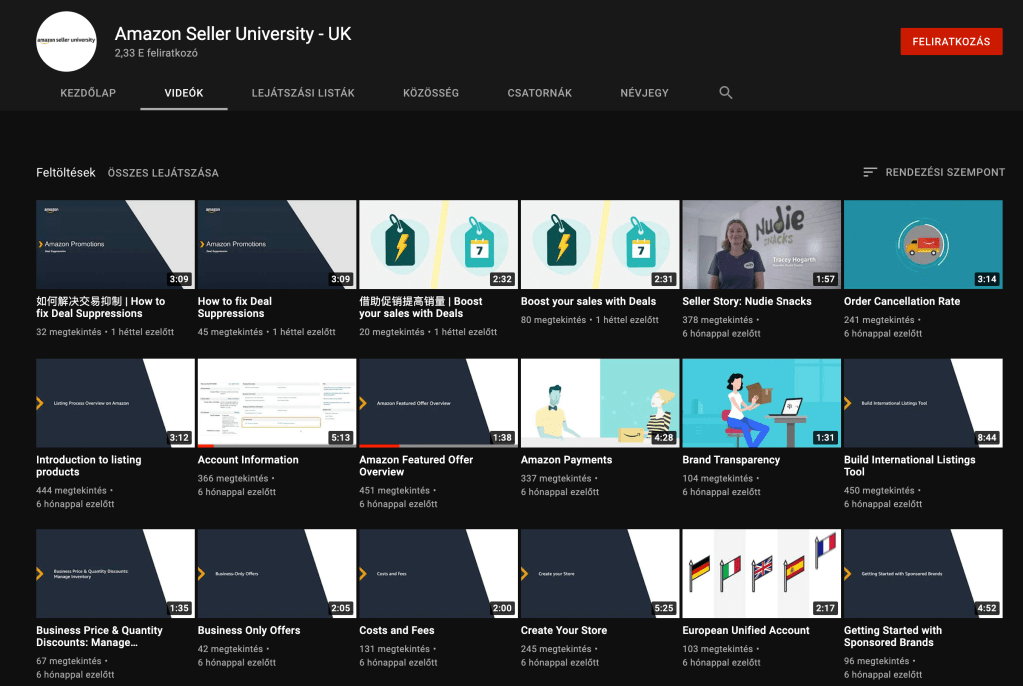Click the 'Costs and Fees' video title
The image size is (1023, 686).
point(397,631)
